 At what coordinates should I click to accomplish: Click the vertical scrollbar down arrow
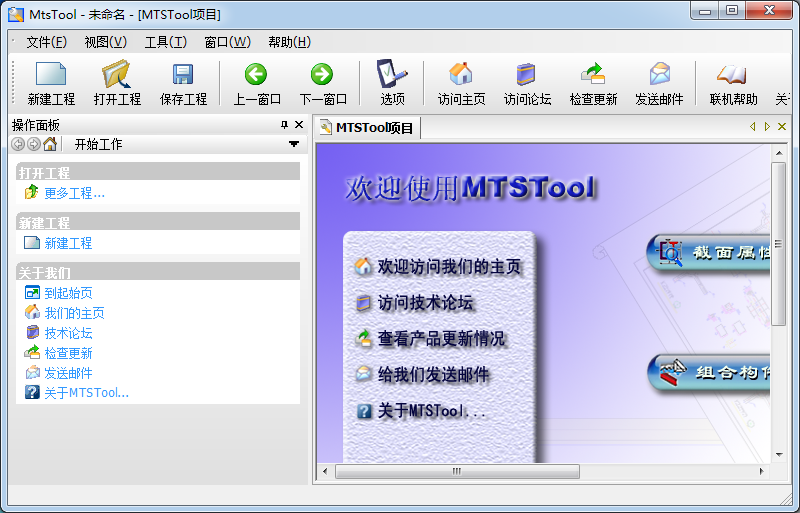pyautogui.click(x=779, y=454)
